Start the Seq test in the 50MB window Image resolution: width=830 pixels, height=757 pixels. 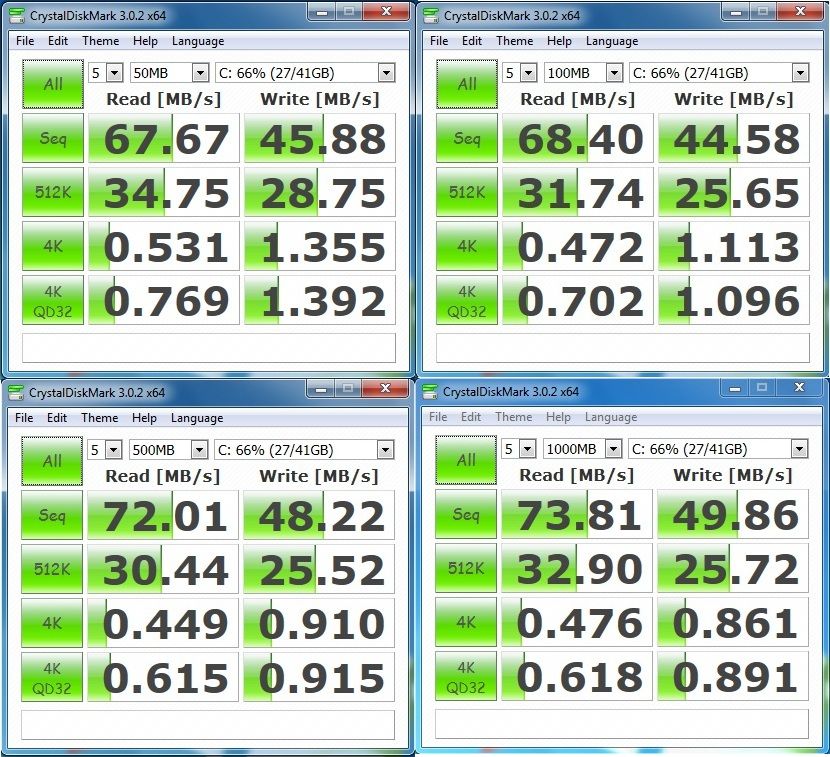click(53, 138)
